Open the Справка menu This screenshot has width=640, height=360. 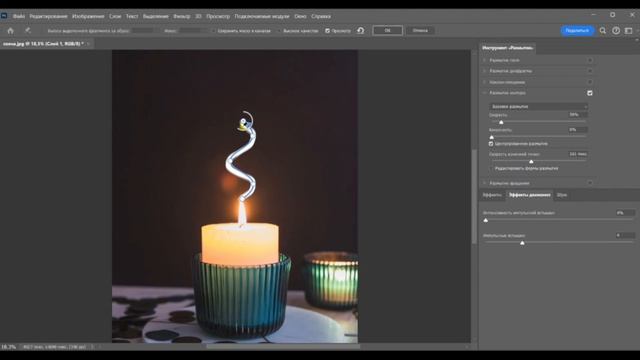[321, 16]
